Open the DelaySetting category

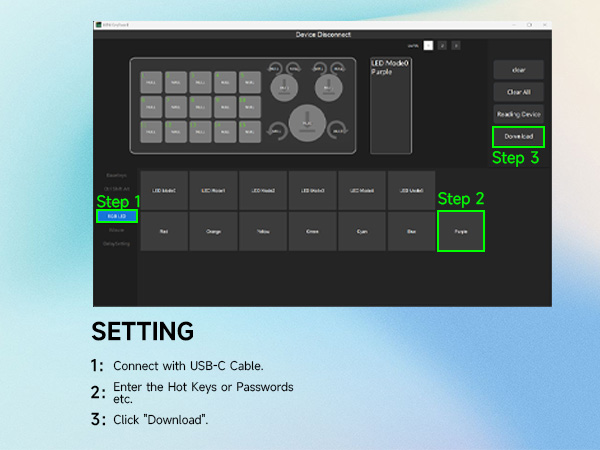(116, 244)
